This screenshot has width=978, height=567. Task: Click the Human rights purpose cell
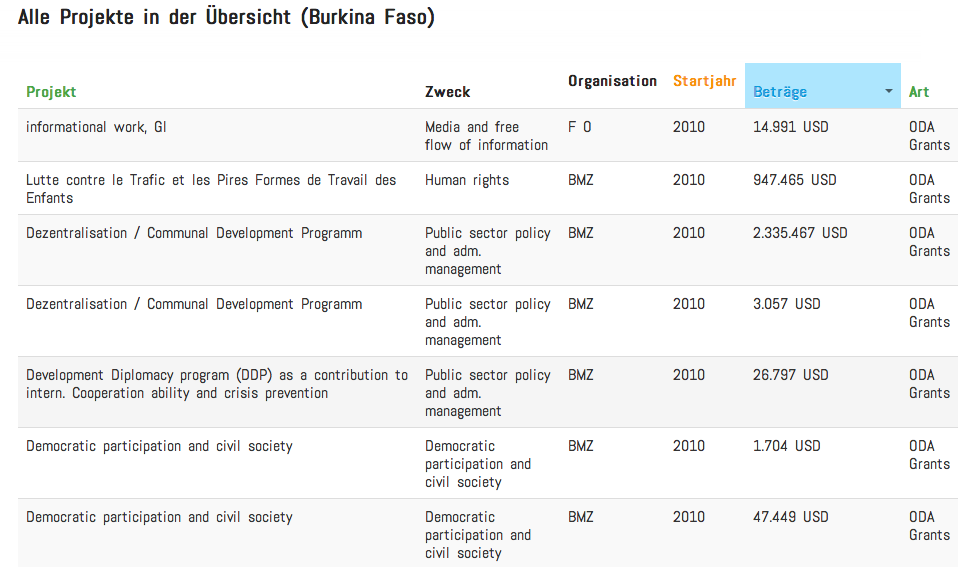[x=467, y=180]
